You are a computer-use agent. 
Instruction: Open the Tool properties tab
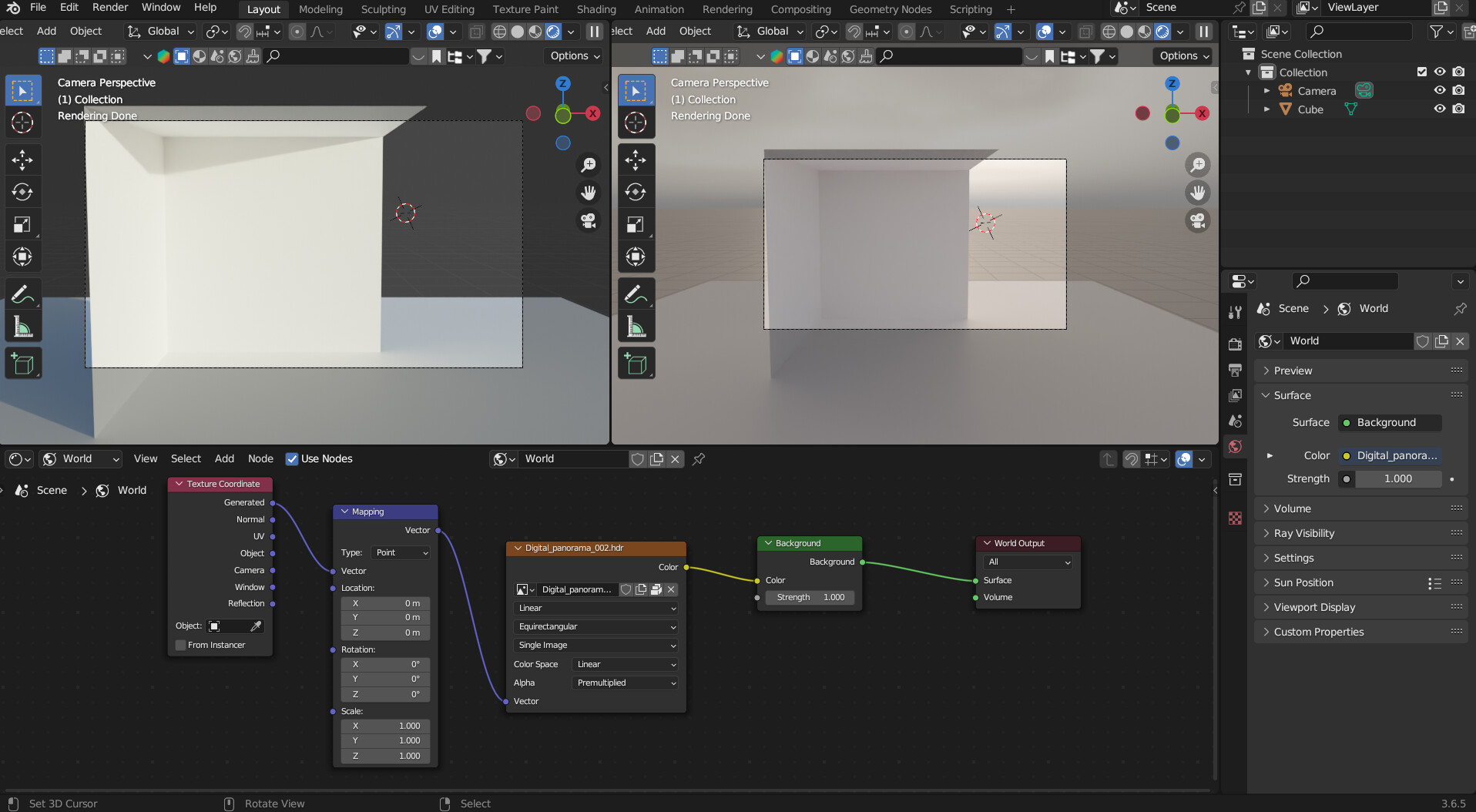tap(1235, 312)
